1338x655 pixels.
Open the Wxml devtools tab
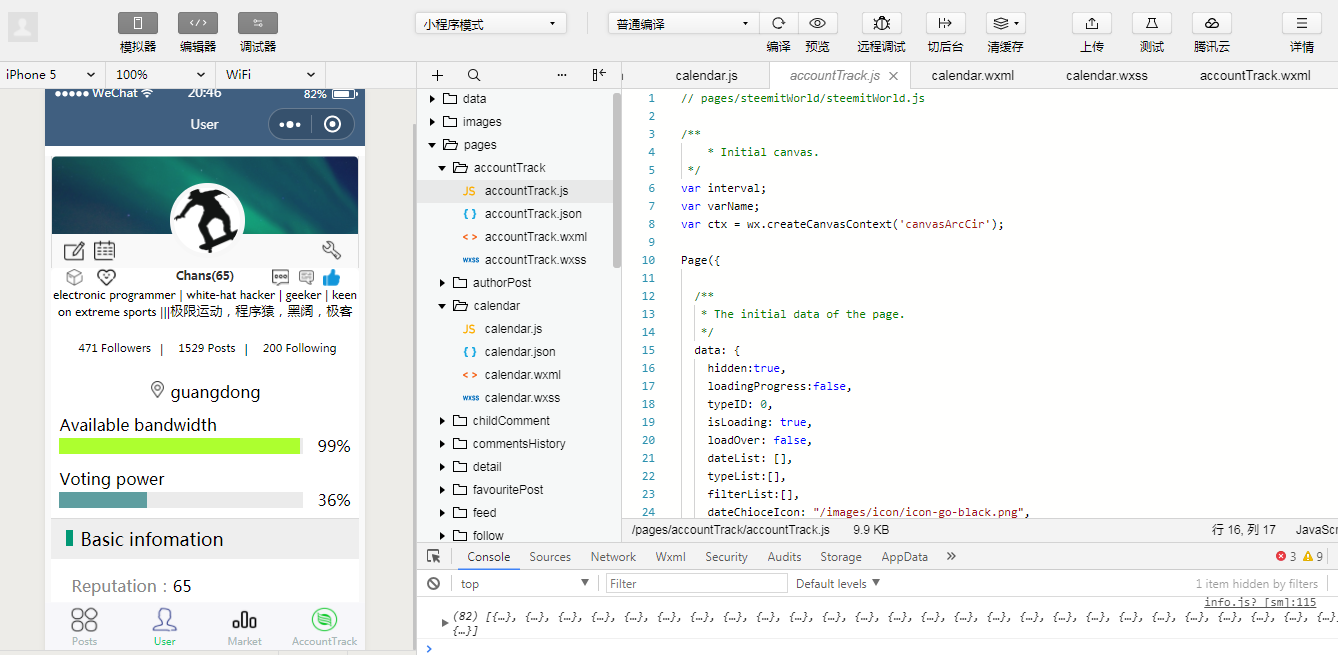671,557
